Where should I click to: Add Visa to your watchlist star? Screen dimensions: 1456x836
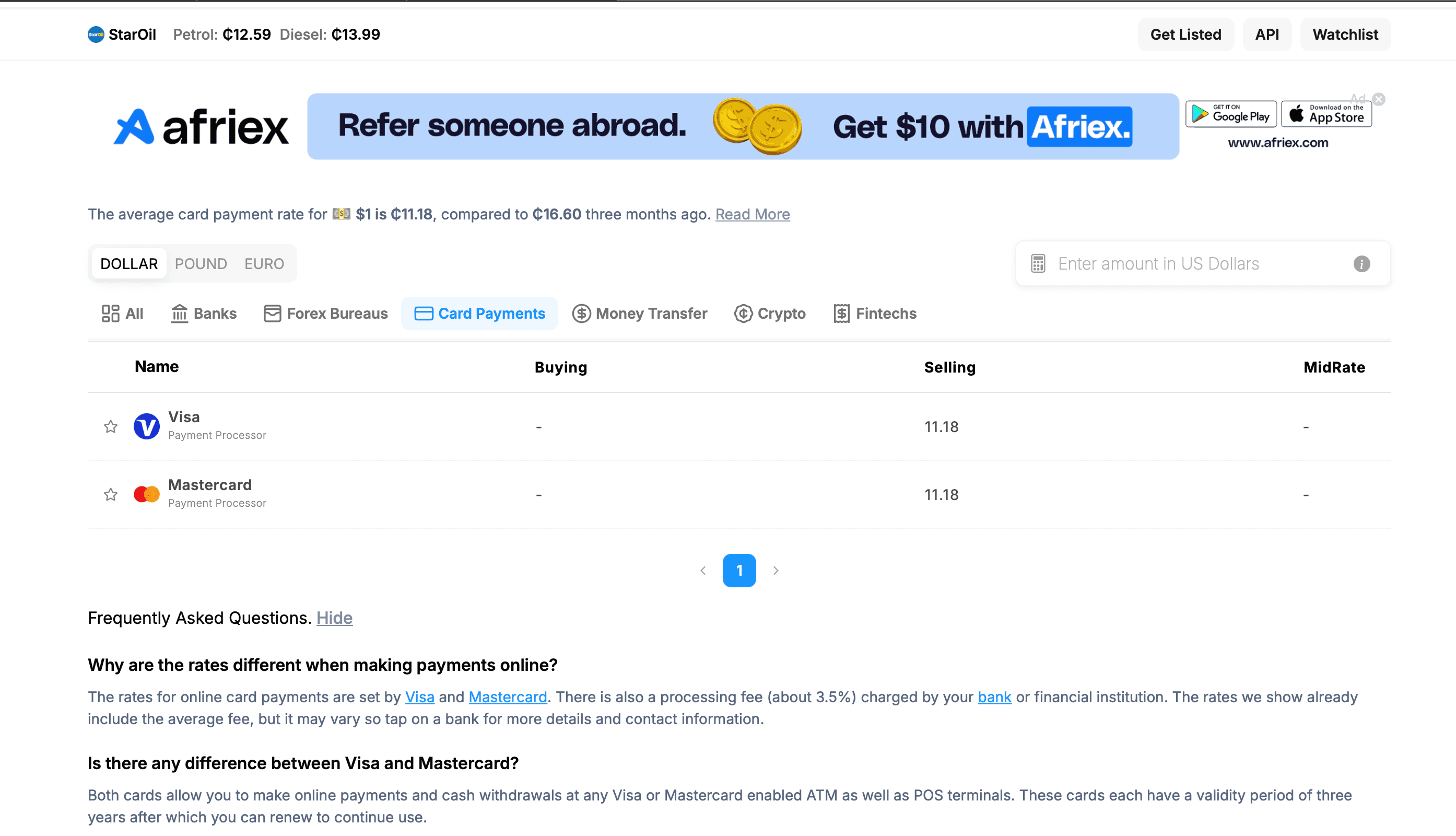[110, 426]
